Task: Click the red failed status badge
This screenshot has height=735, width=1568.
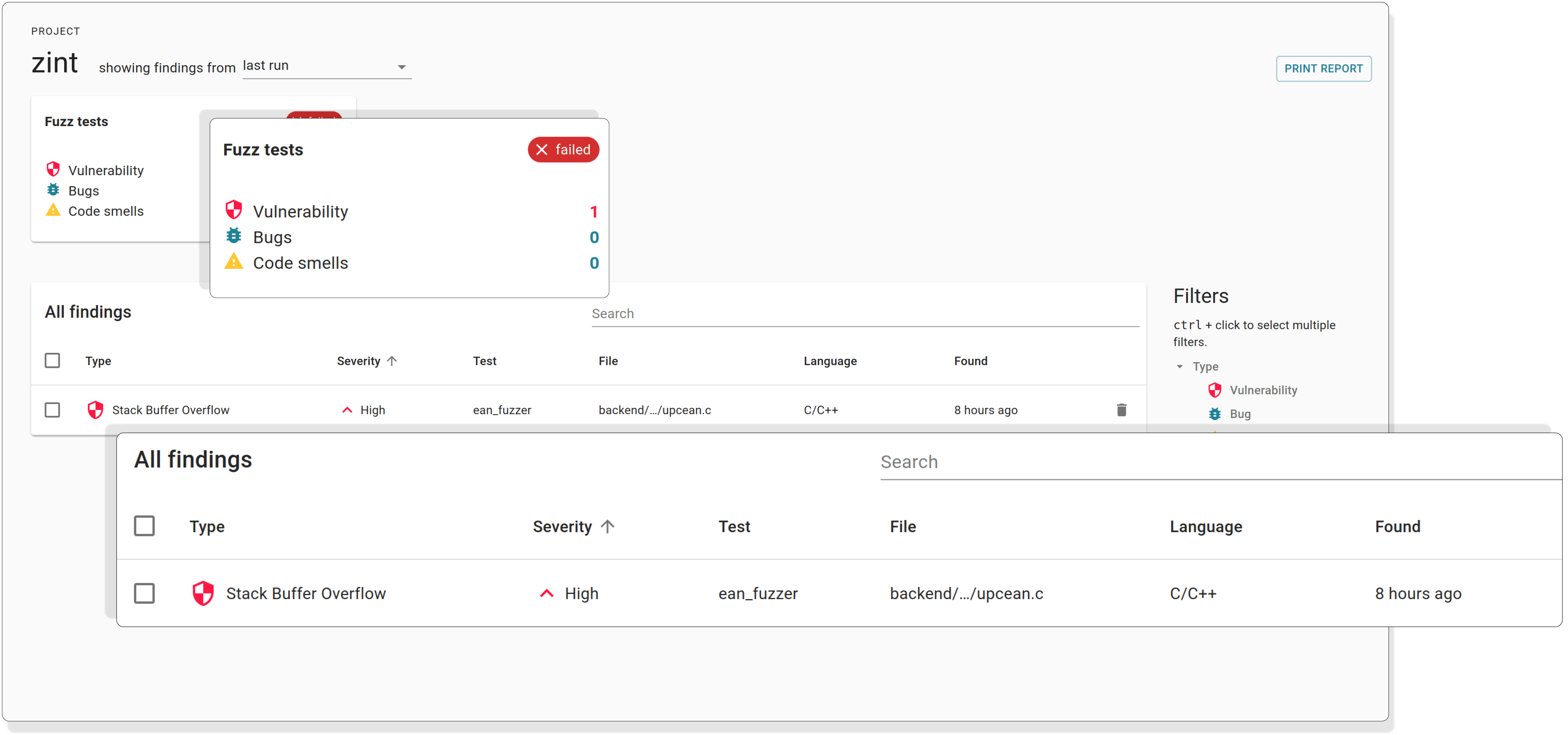Action: pos(563,150)
